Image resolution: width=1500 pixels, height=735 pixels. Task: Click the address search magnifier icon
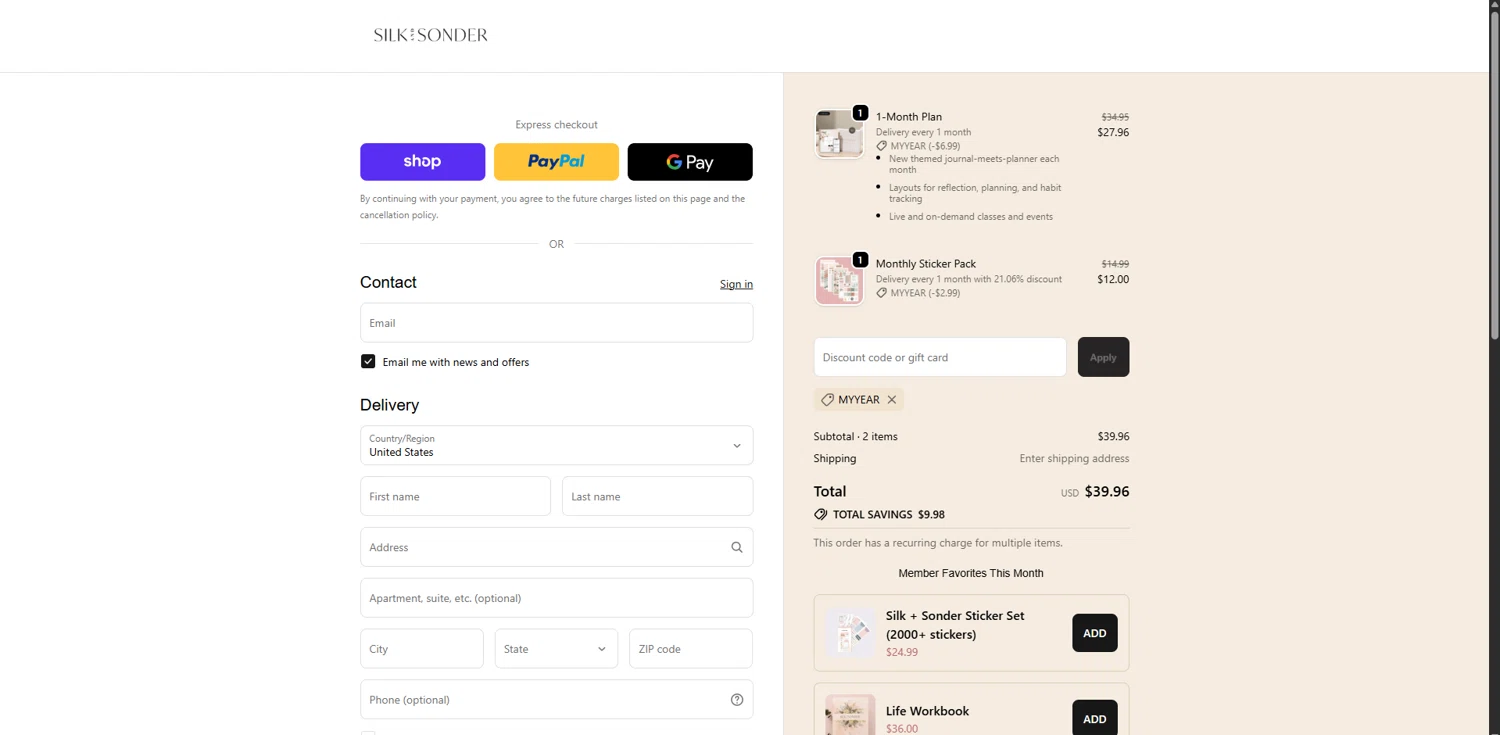point(737,547)
